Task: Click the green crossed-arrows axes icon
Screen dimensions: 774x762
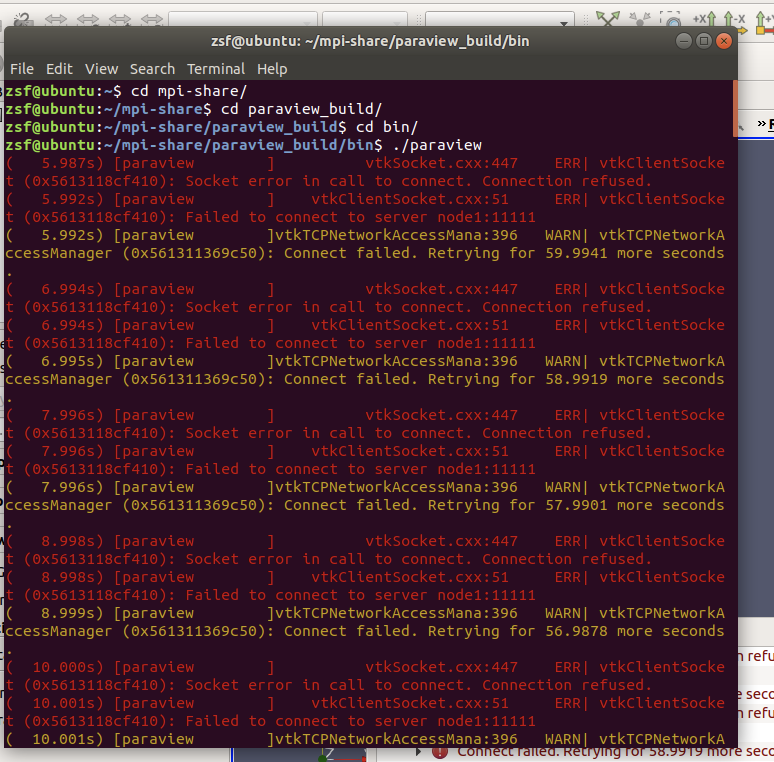Action: coord(607,18)
